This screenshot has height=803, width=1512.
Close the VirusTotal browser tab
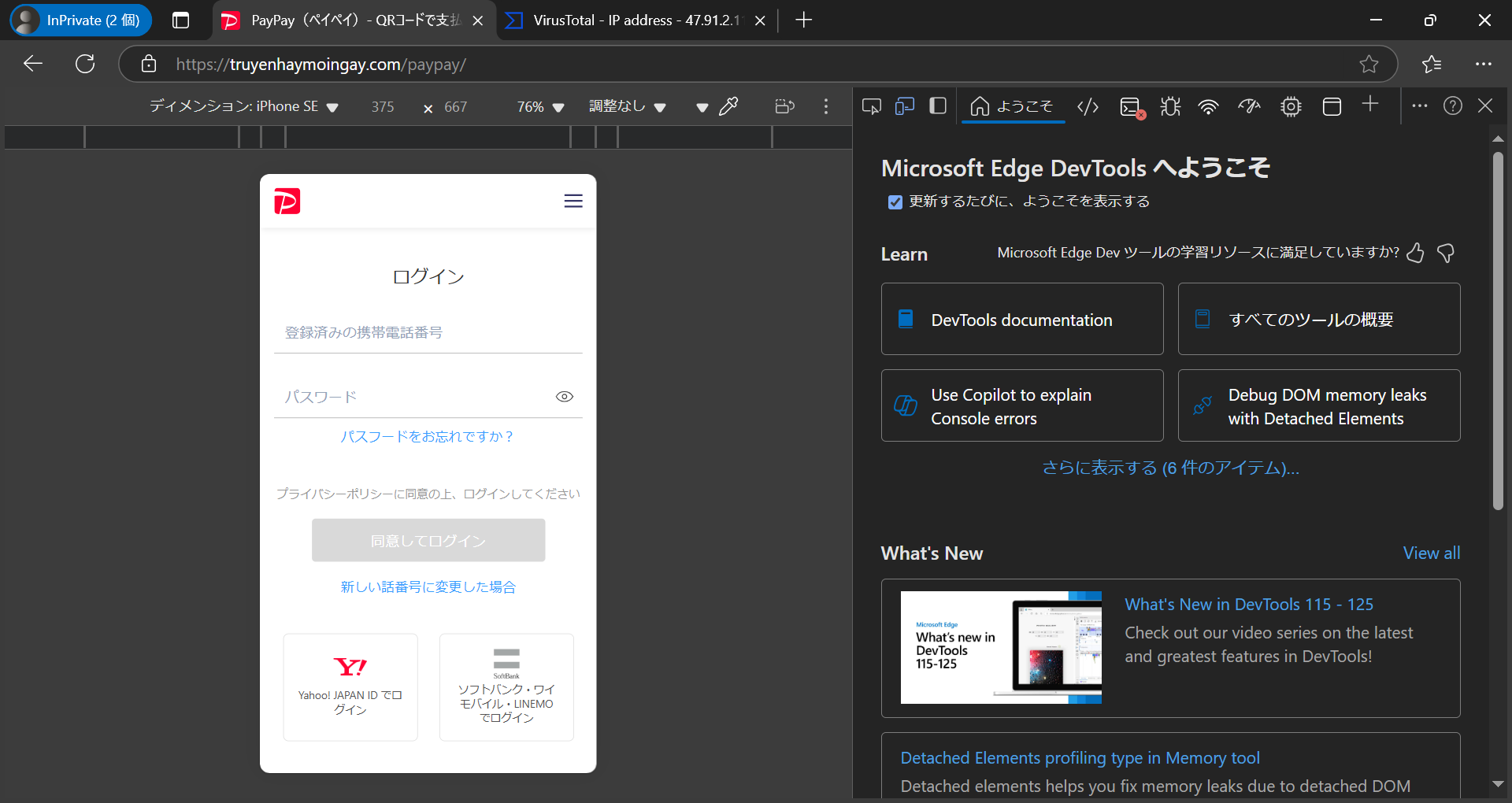(760, 21)
